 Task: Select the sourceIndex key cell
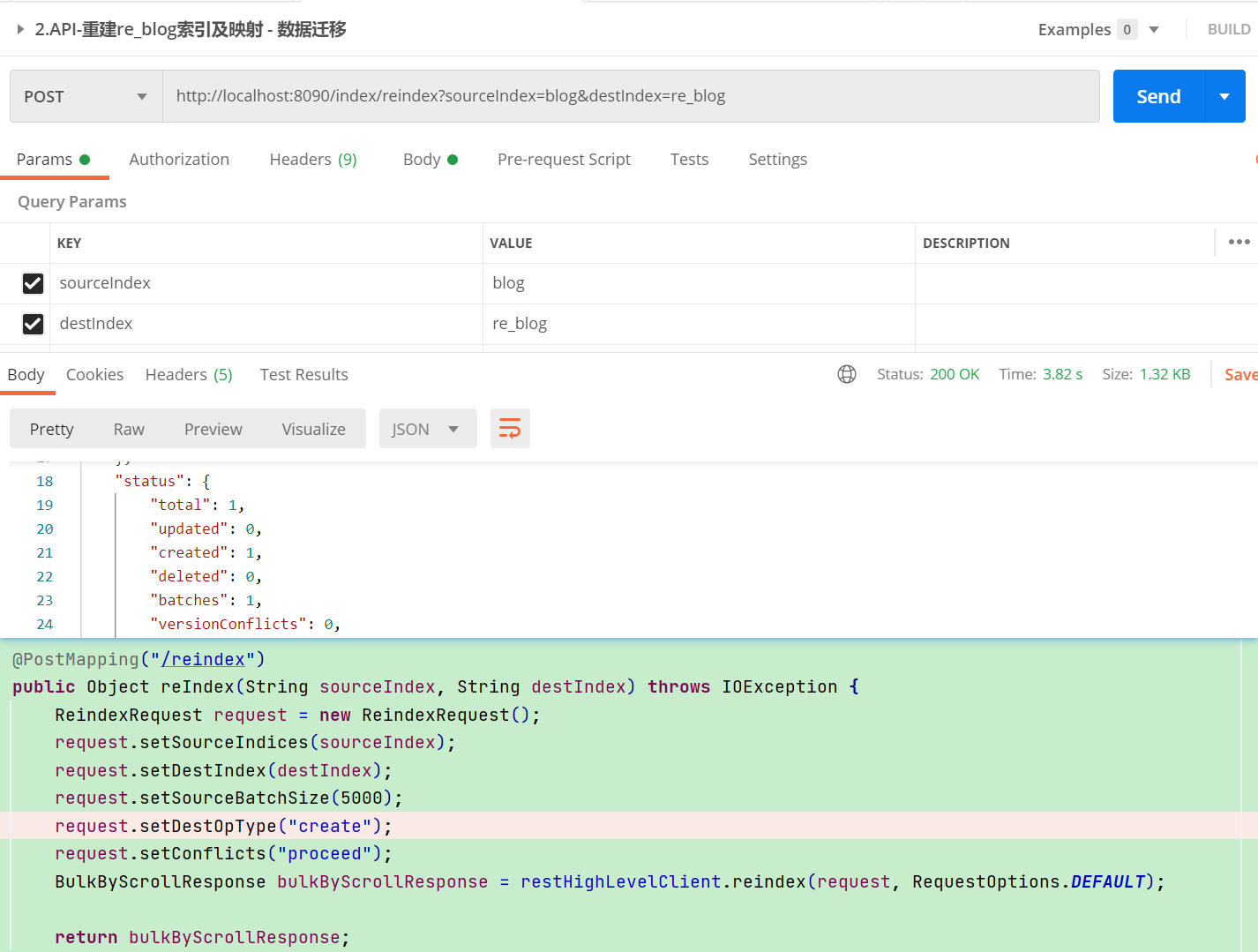(x=266, y=283)
